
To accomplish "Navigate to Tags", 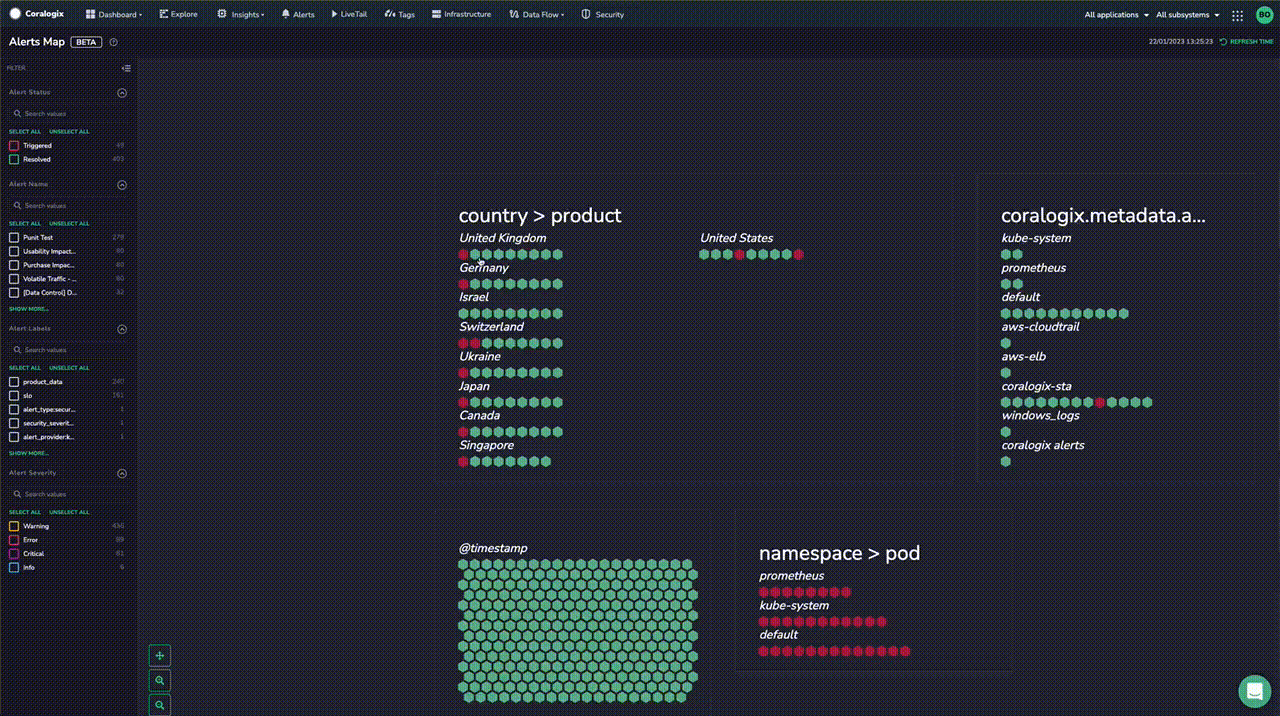I will click(400, 15).
